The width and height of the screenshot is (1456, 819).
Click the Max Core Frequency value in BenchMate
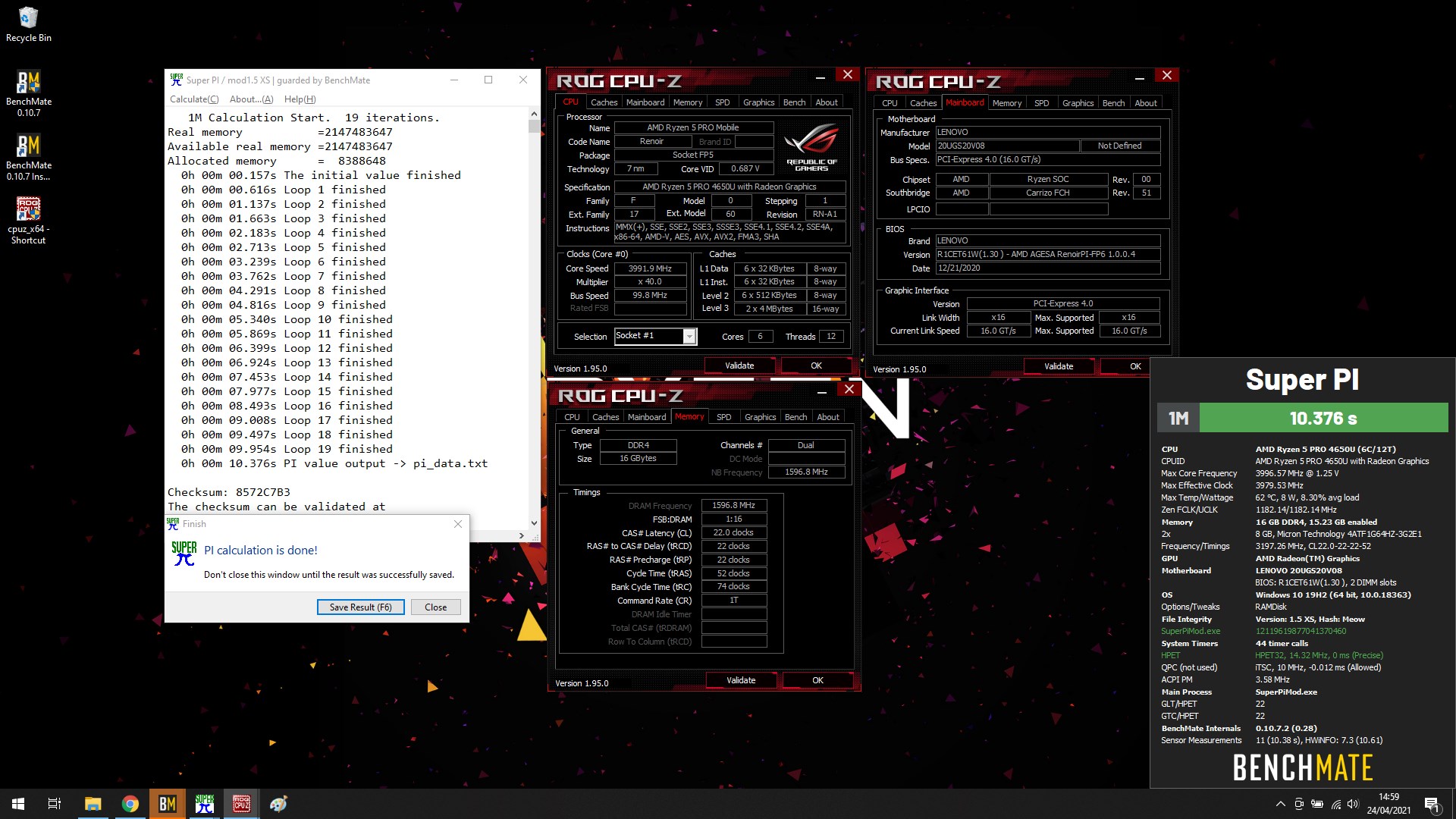coord(1297,473)
